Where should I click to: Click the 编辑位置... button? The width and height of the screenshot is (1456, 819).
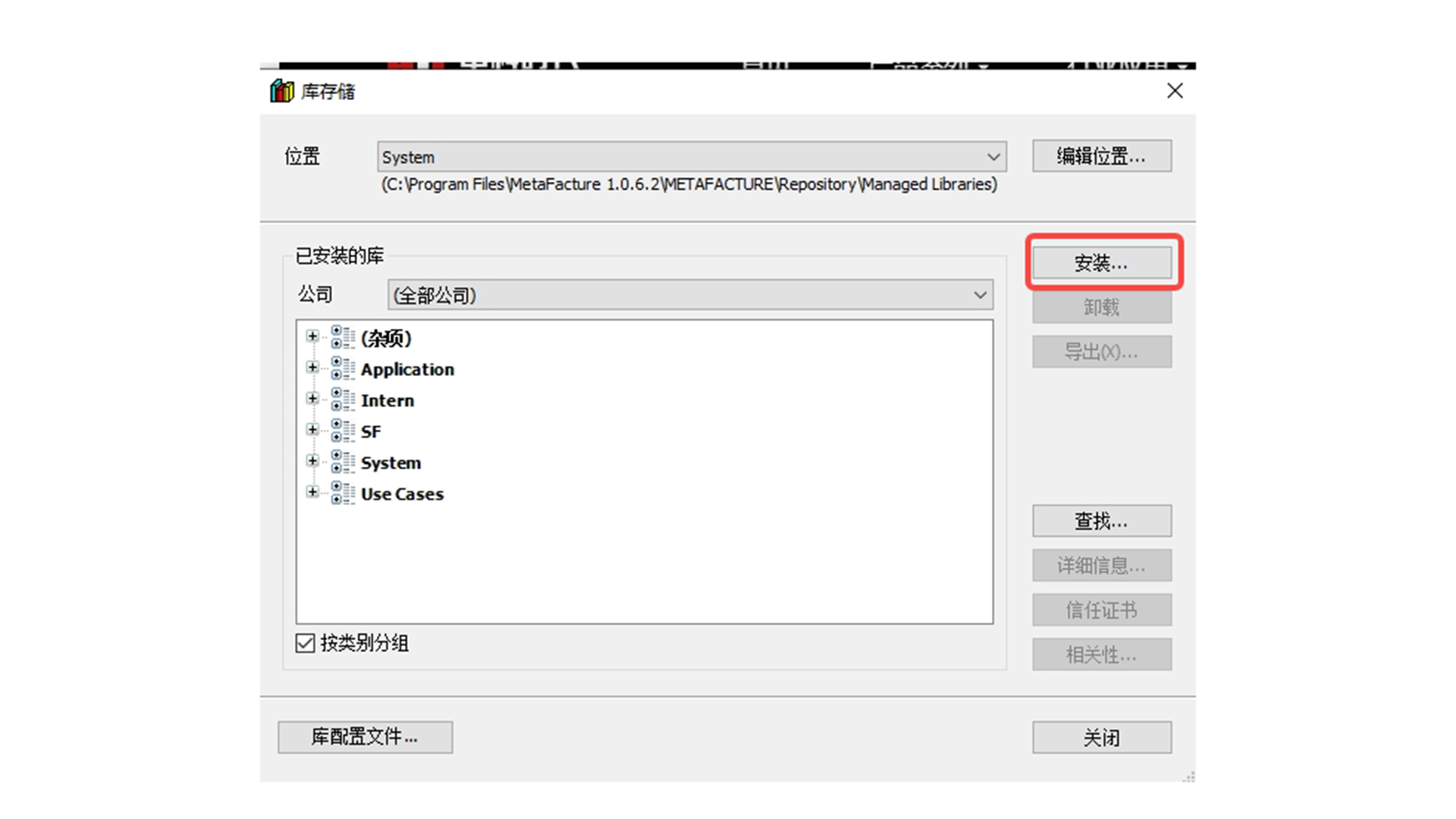pyautogui.click(x=1101, y=156)
